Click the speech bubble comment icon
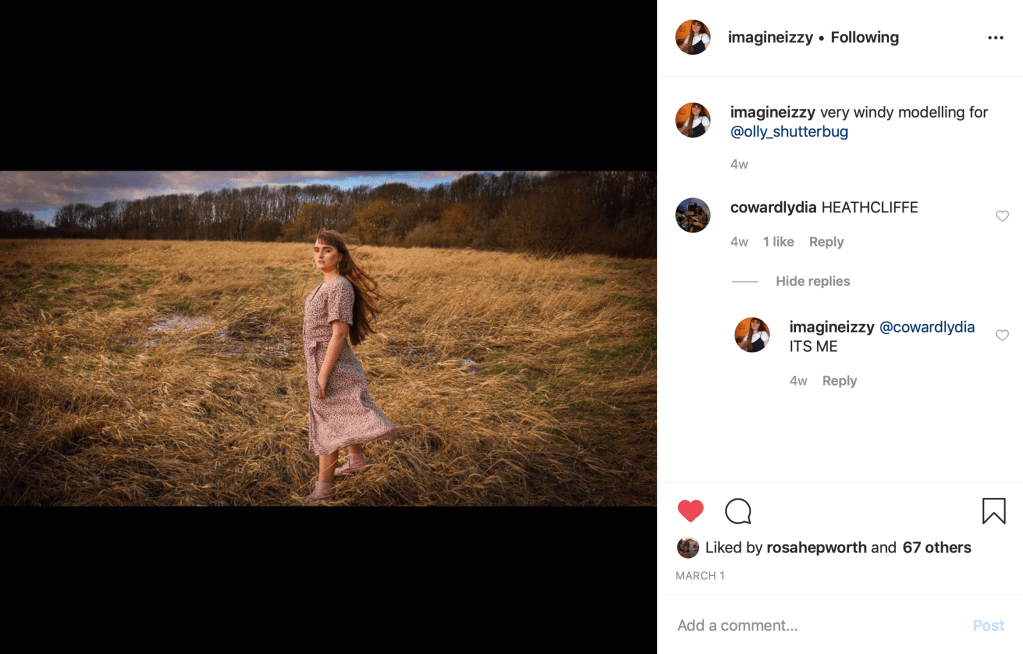Image resolution: width=1023 pixels, height=654 pixels. pos(738,512)
